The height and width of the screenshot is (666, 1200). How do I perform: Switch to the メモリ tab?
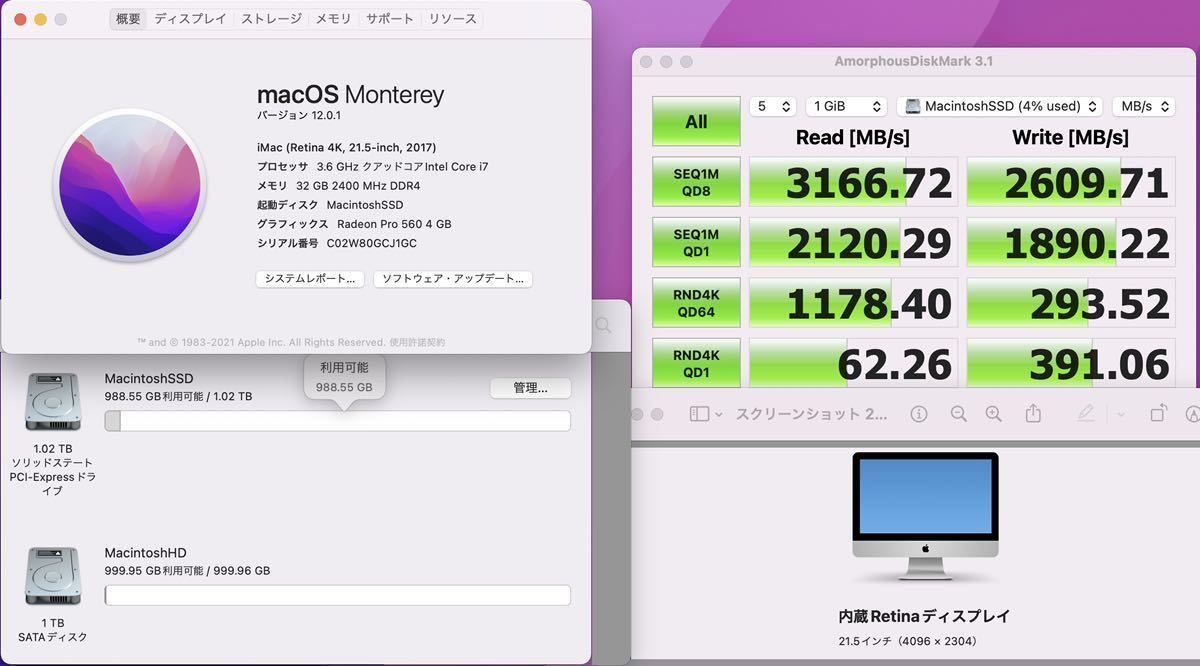click(333, 19)
